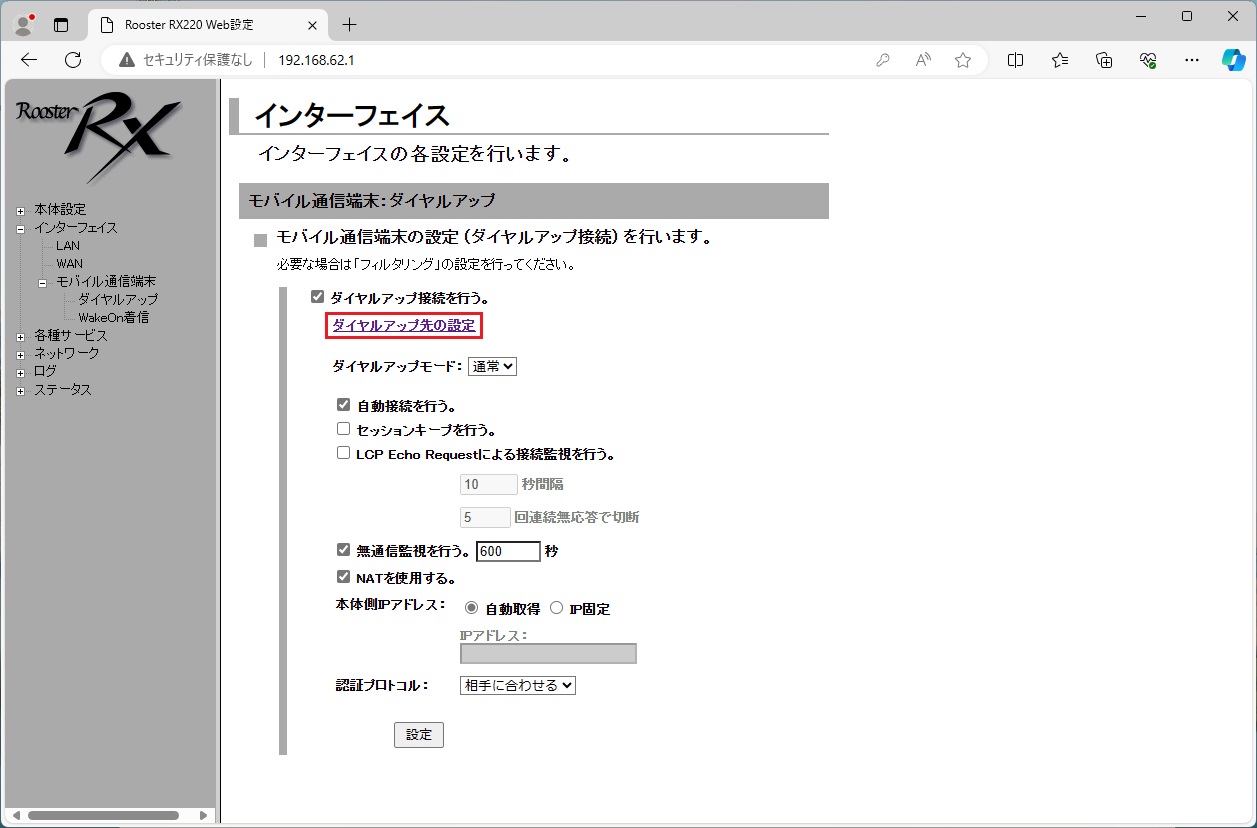The image size is (1257, 828).
Task: Open the favorites list icon
Action: tap(1060, 60)
